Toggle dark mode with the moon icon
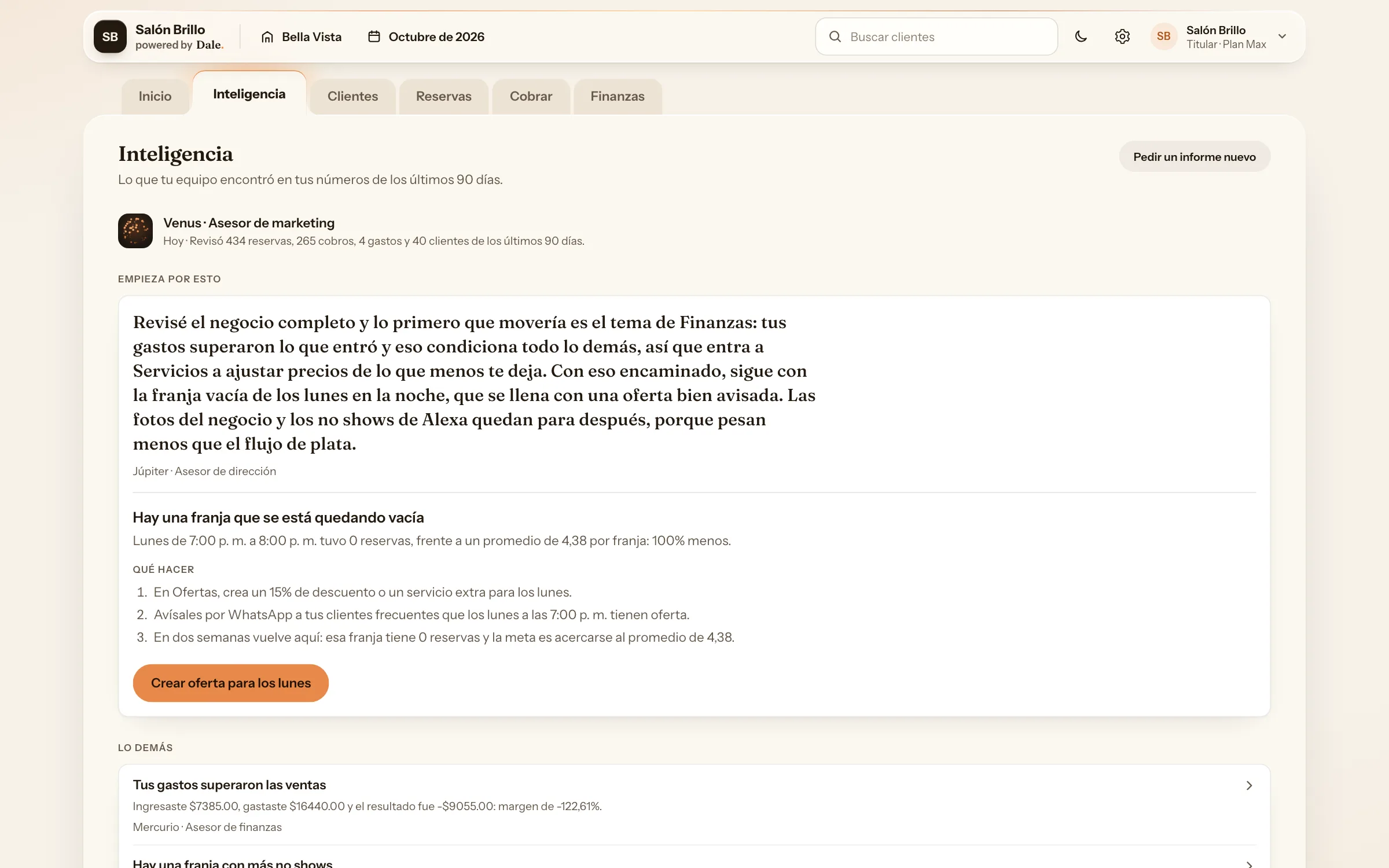This screenshot has width=1389, height=868. [1081, 36]
